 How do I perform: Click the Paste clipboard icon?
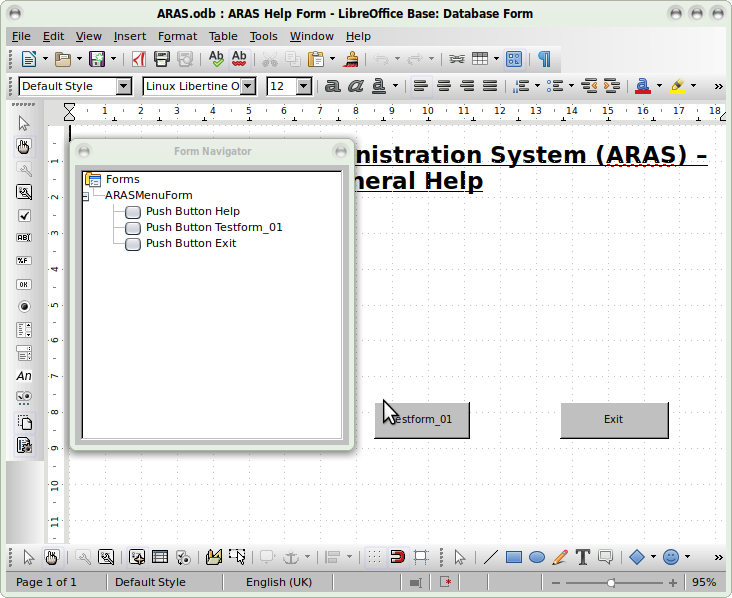[316, 59]
